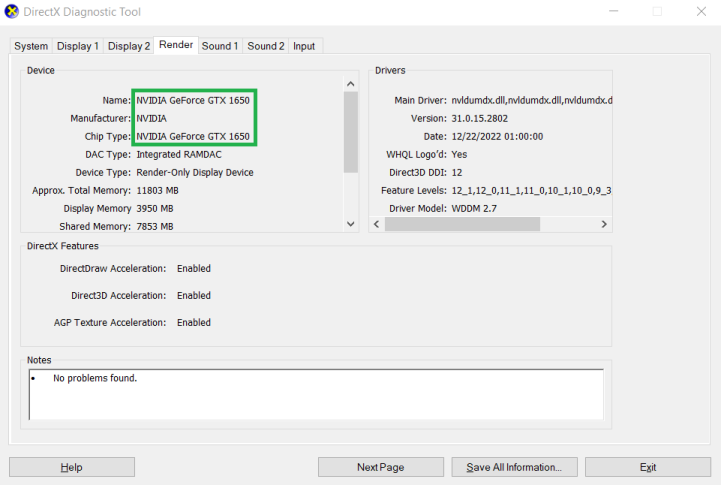Image resolution: width=721 pixels, height=485 pixels.
Task: Click the Chip Type value NVIDIA GeForce GTX 1650
Action: click(193, 136)
